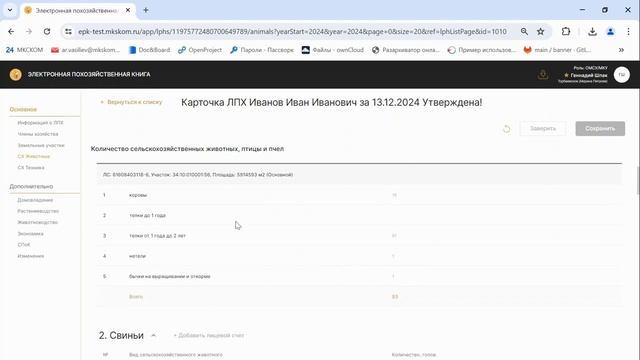Image resolution: width=640 pixels, height=360 pixels.
Task: Open the tab search dropdown arrow
Action: click(x=10, y=10)
